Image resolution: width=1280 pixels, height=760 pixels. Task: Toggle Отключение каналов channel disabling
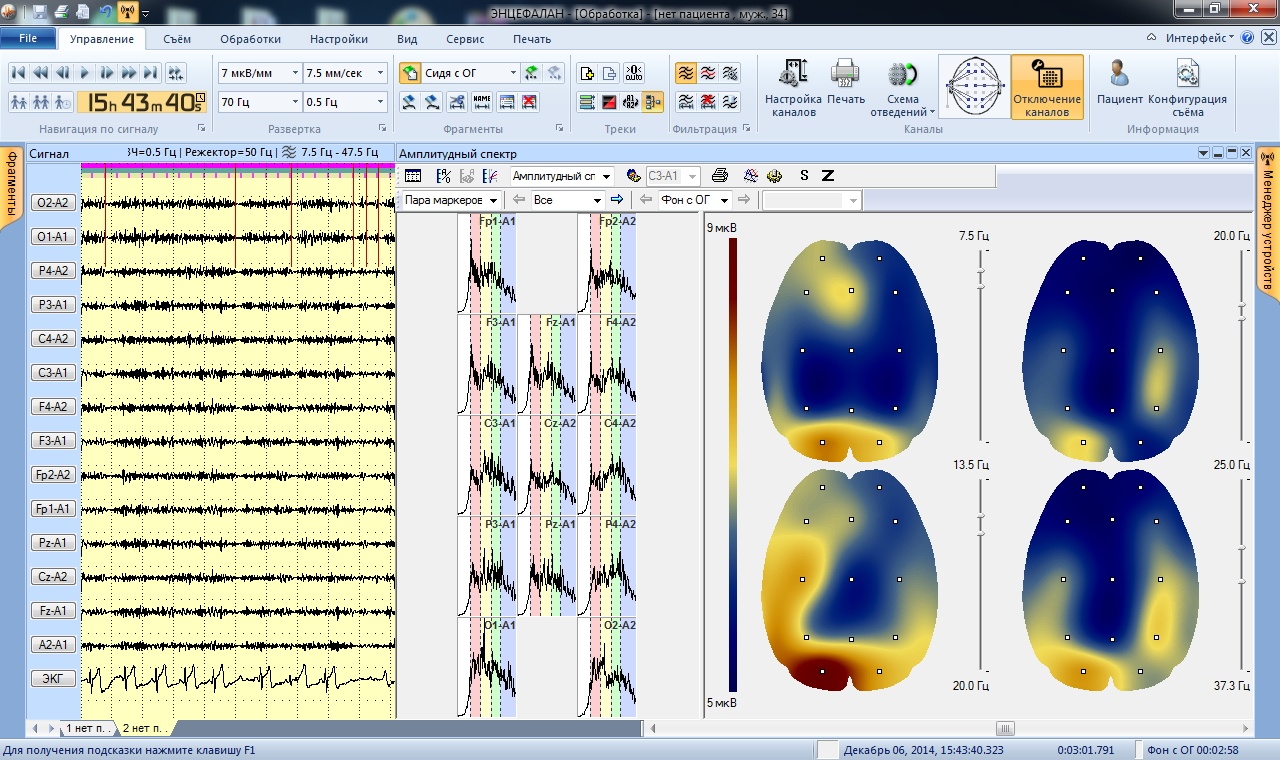coord(1047,87)
